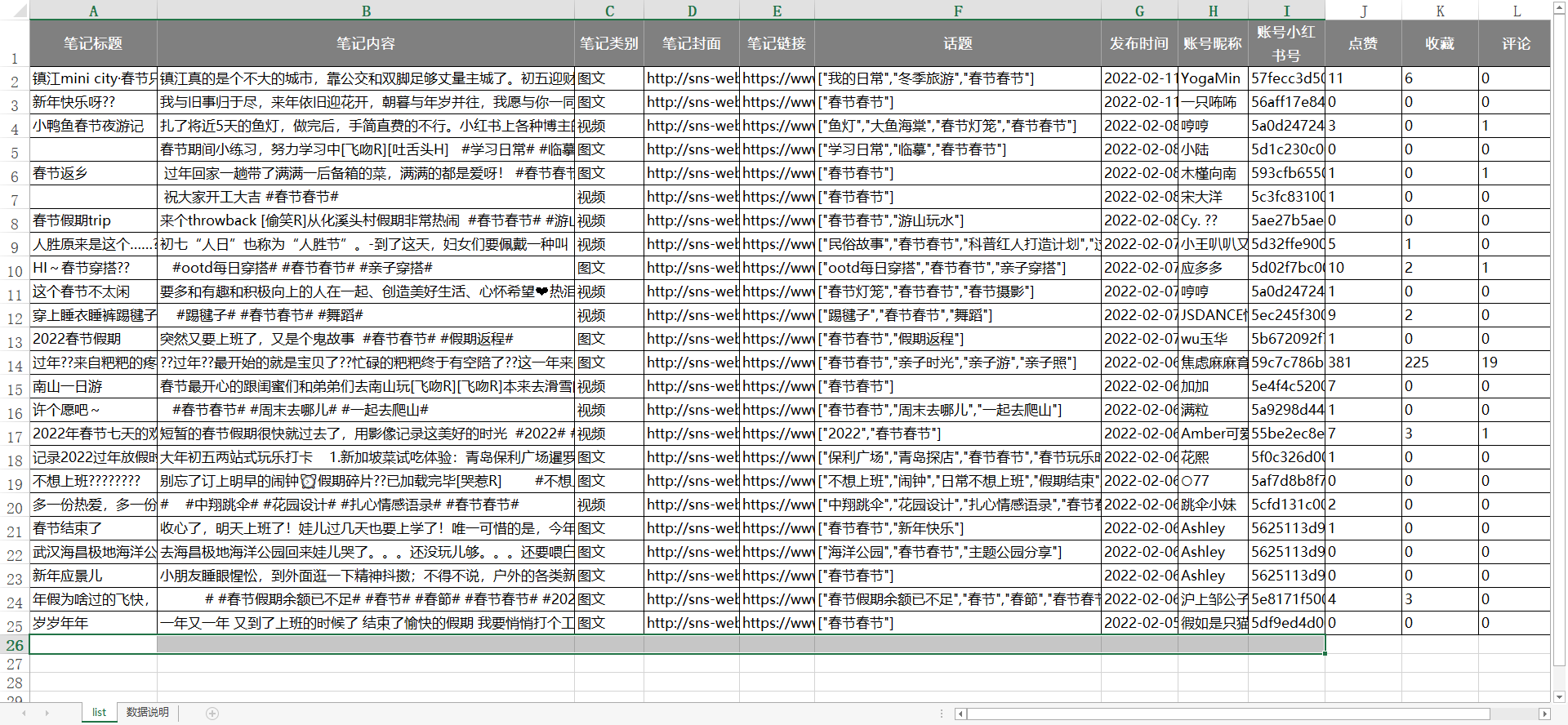Go to next sheet with right tab arrow

tap(47, 714)
